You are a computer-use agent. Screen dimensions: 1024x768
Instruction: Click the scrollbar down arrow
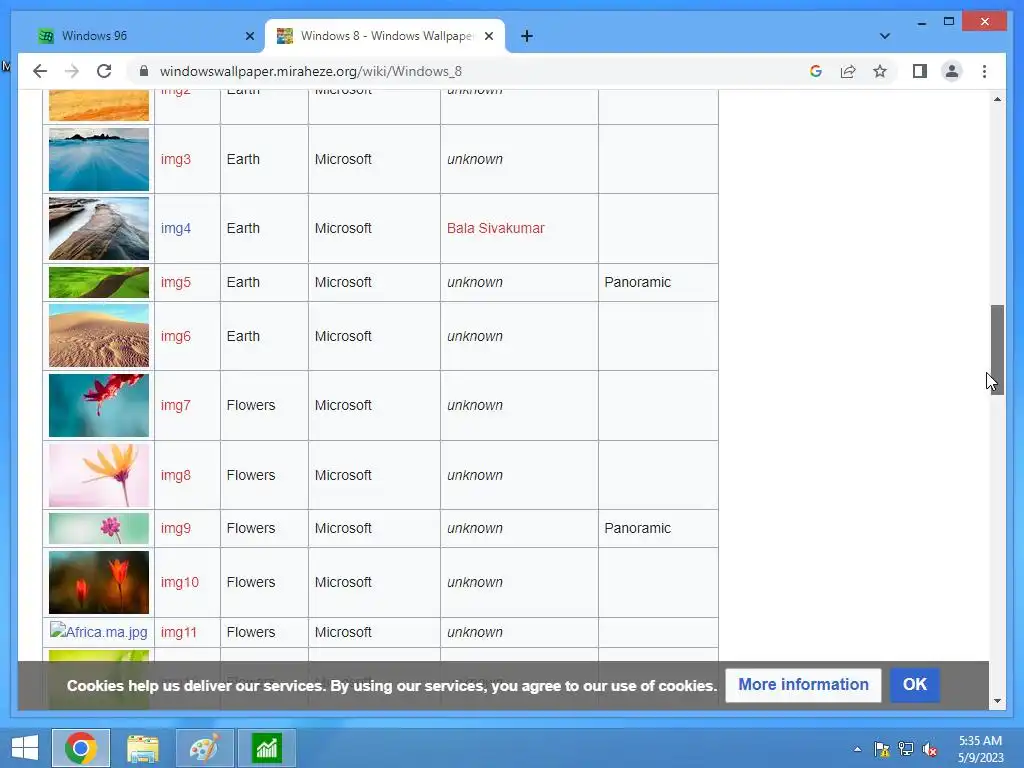[997, 701]
